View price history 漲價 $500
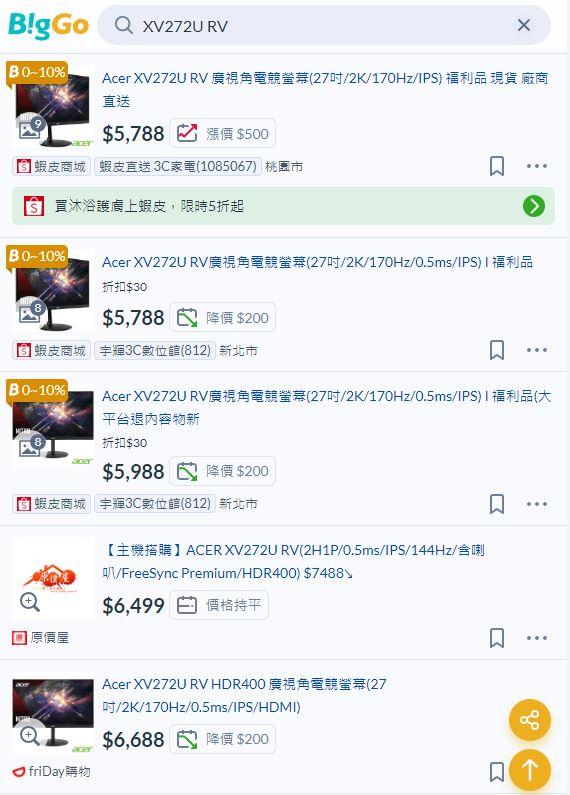The image size is (570, 795). [222, 134]
